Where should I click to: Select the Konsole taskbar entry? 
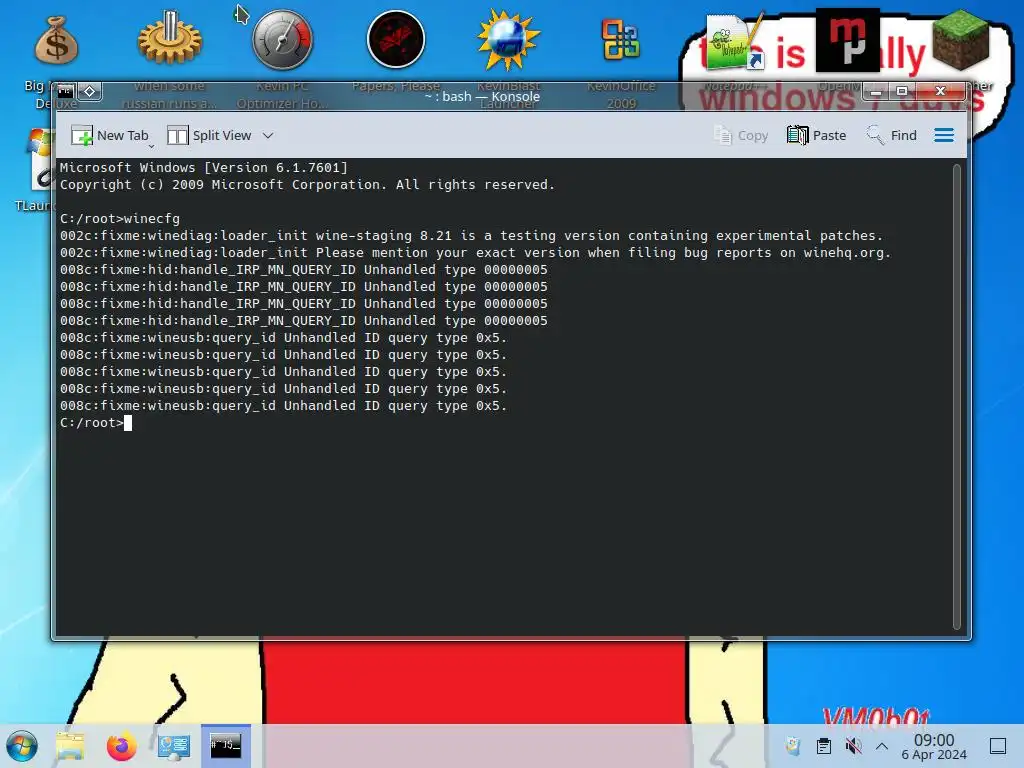point(225,746)
